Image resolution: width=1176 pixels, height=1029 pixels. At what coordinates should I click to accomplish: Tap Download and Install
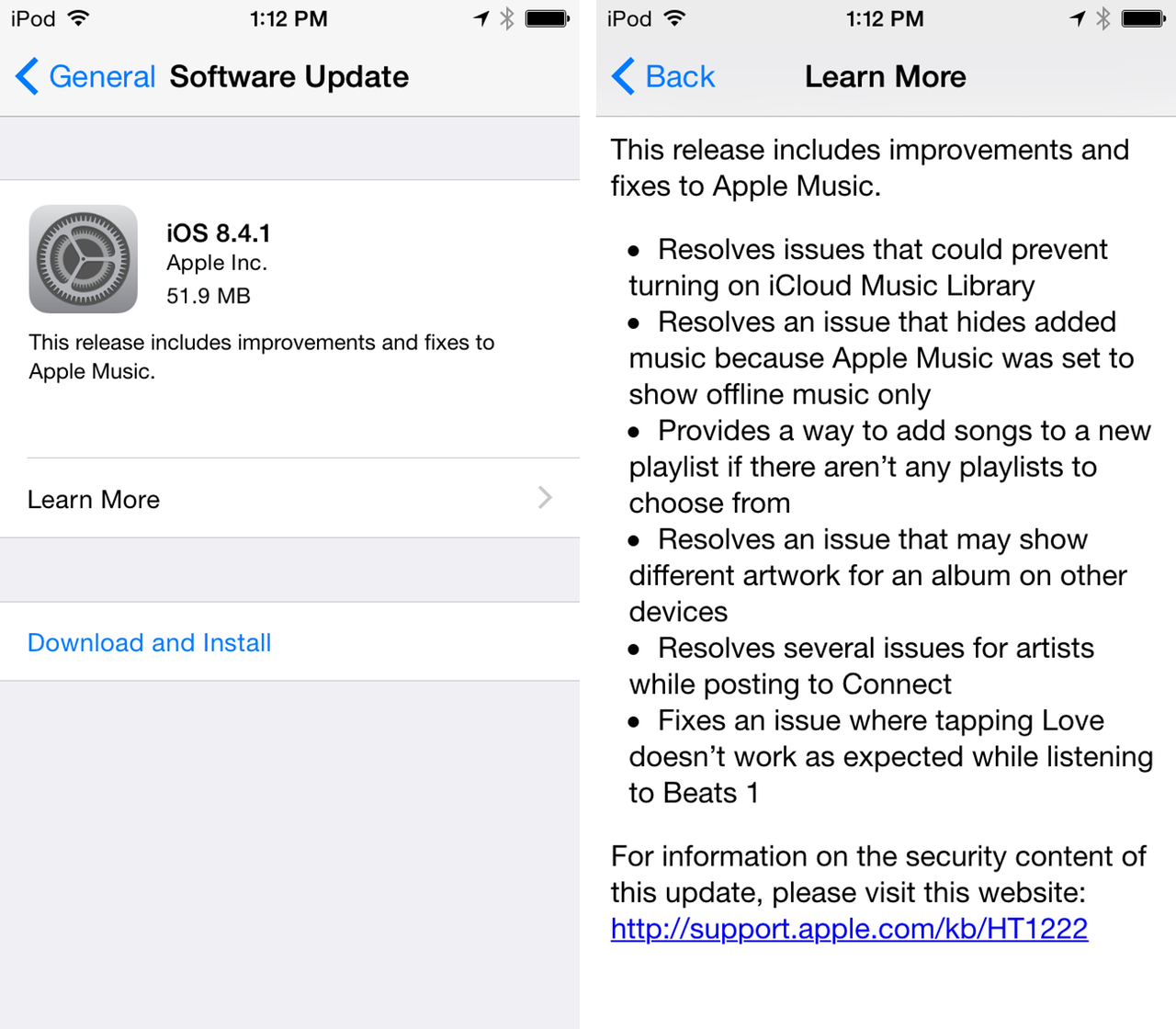pos(150,642)
